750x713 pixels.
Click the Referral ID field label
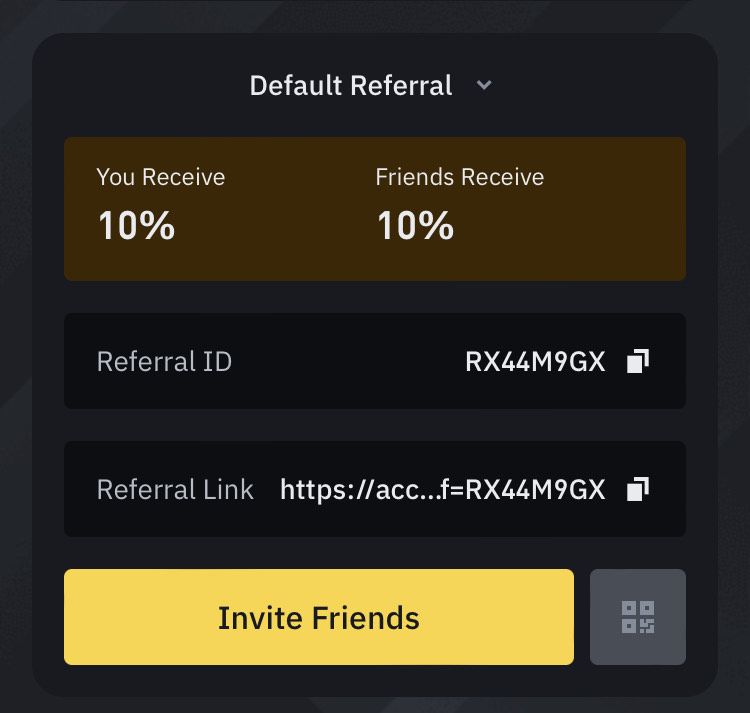pos(164,361)
